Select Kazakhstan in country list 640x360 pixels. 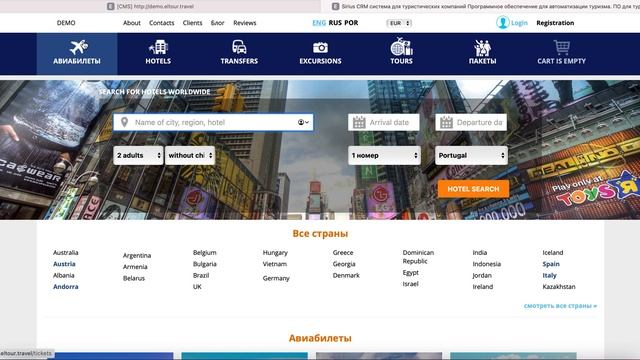[x=559, y=287]
